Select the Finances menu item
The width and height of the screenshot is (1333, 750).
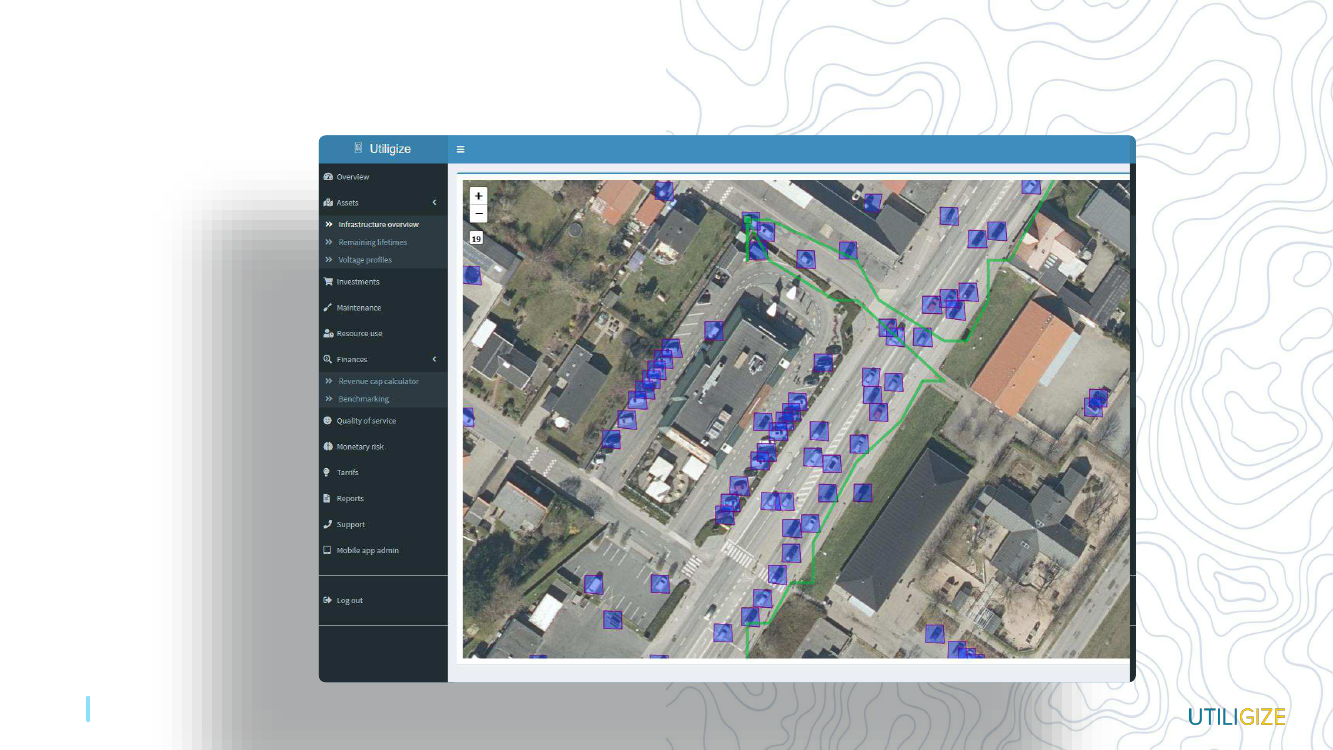pyautogui.click(x=383, y=359)
